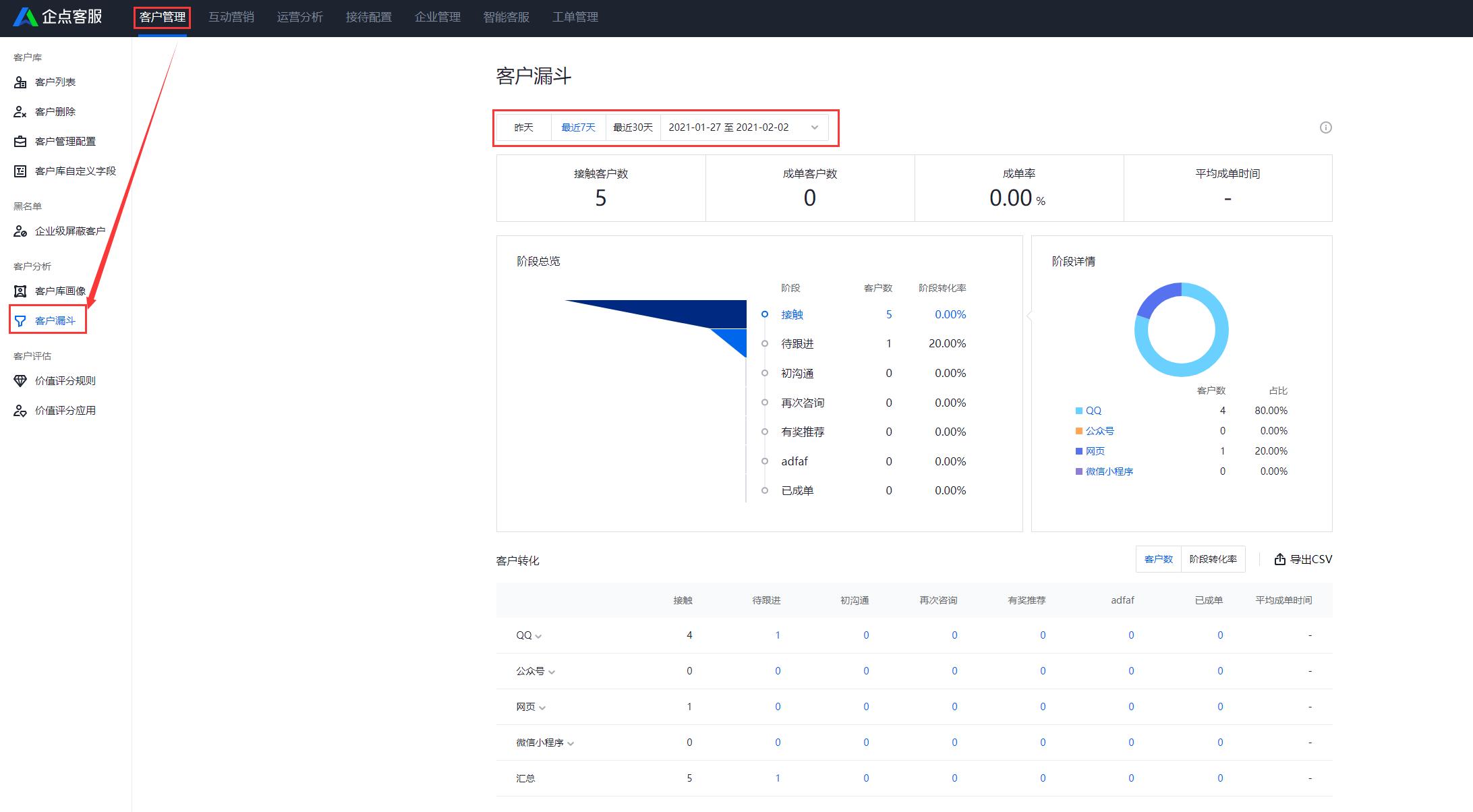
Task: Switch the table view to 阶段转化率
Action: click(1213, 559)
